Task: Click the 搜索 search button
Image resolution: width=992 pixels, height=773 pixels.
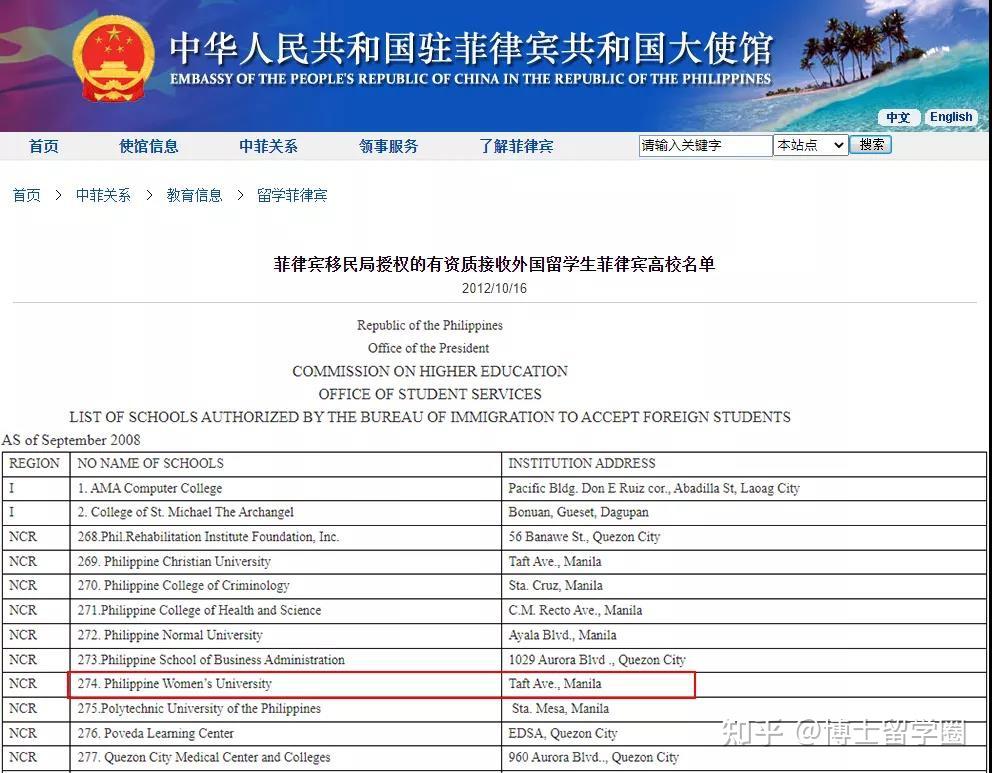Action: tap(871, 145)
